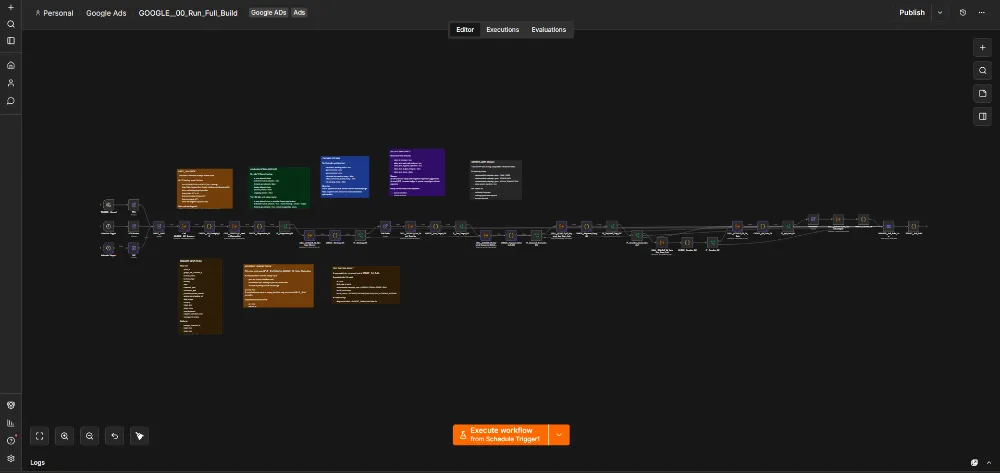1000x473 pixels.
Task: Zoom in on the canvas
Action: pos(64,436)
